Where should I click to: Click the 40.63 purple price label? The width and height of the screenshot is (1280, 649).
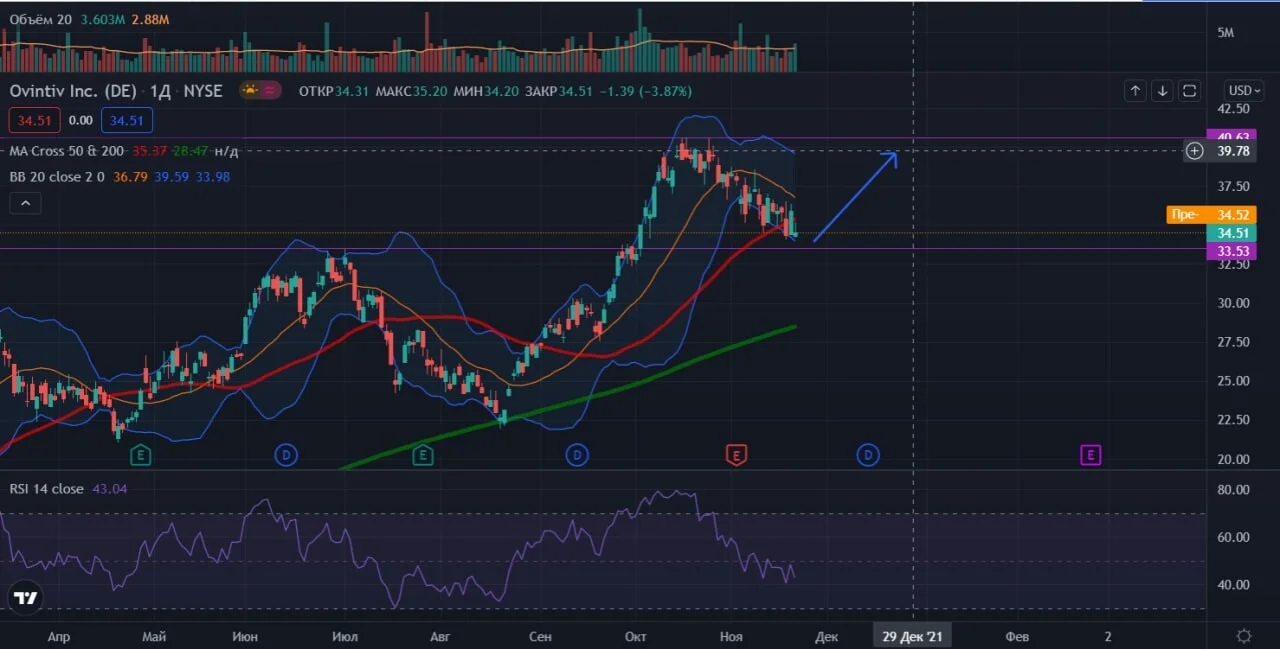coord(1230,137)
